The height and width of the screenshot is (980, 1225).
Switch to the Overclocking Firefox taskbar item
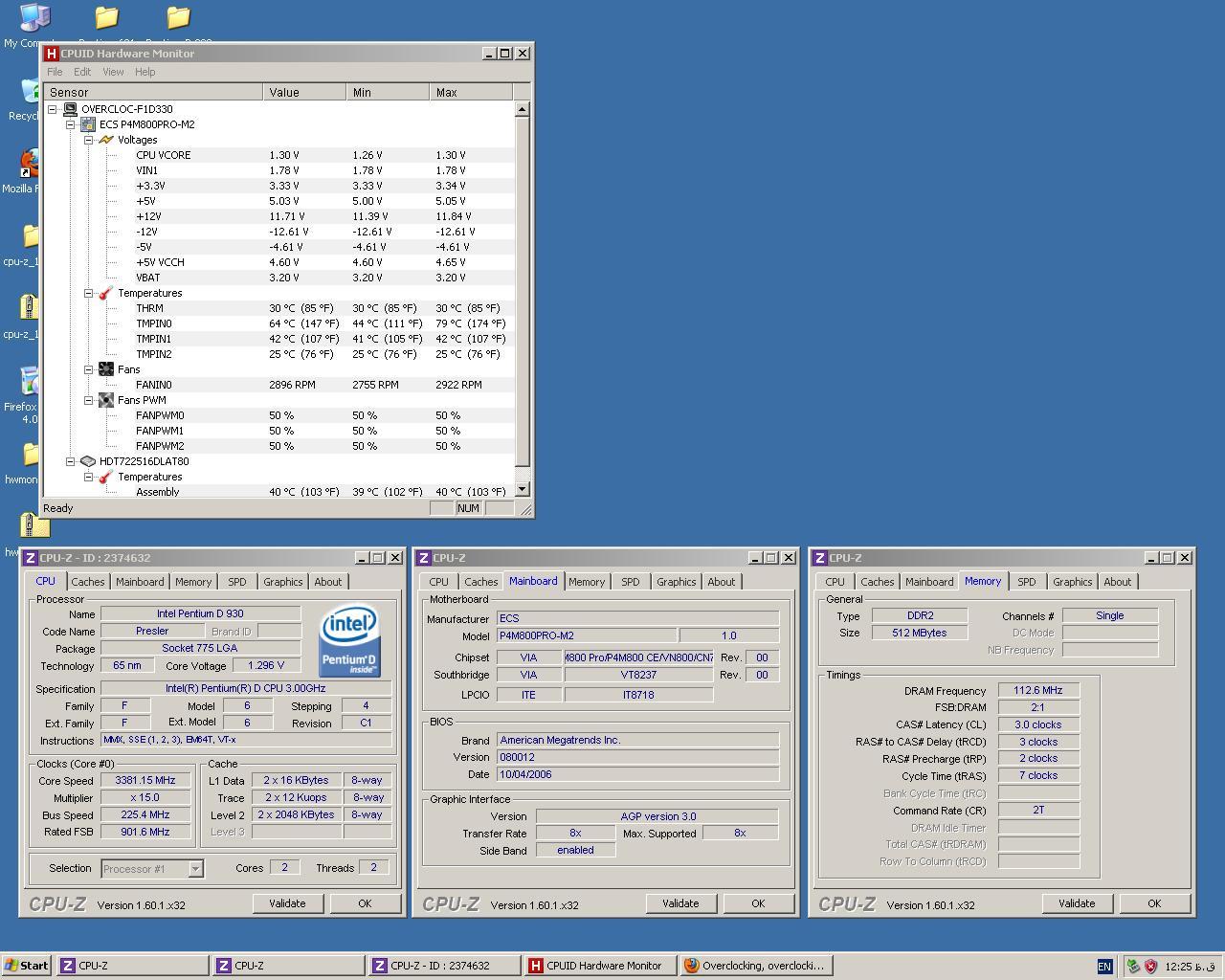[755, 966]
